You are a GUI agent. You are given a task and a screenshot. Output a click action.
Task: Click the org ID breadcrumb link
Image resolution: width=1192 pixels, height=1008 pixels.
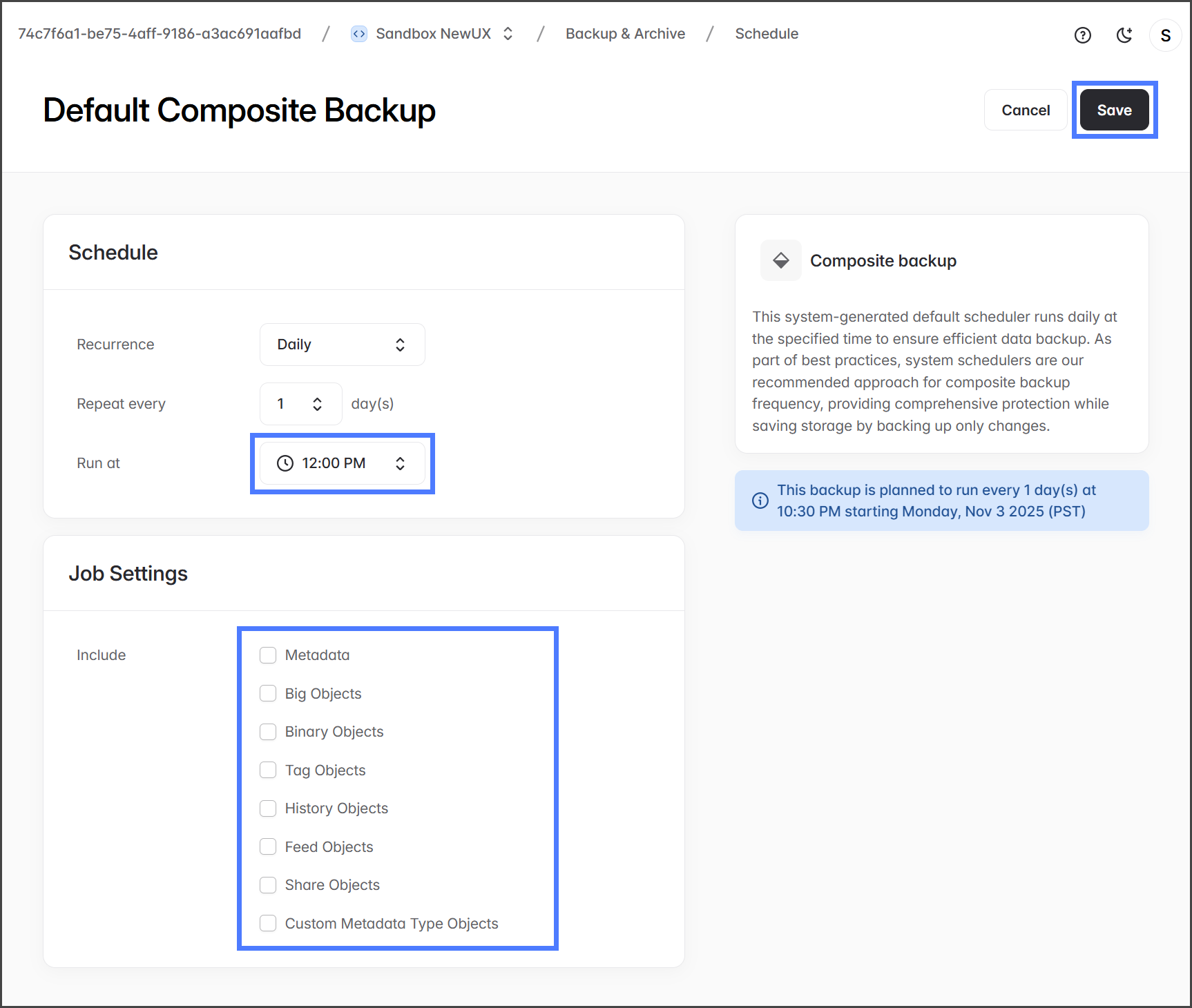160,34
